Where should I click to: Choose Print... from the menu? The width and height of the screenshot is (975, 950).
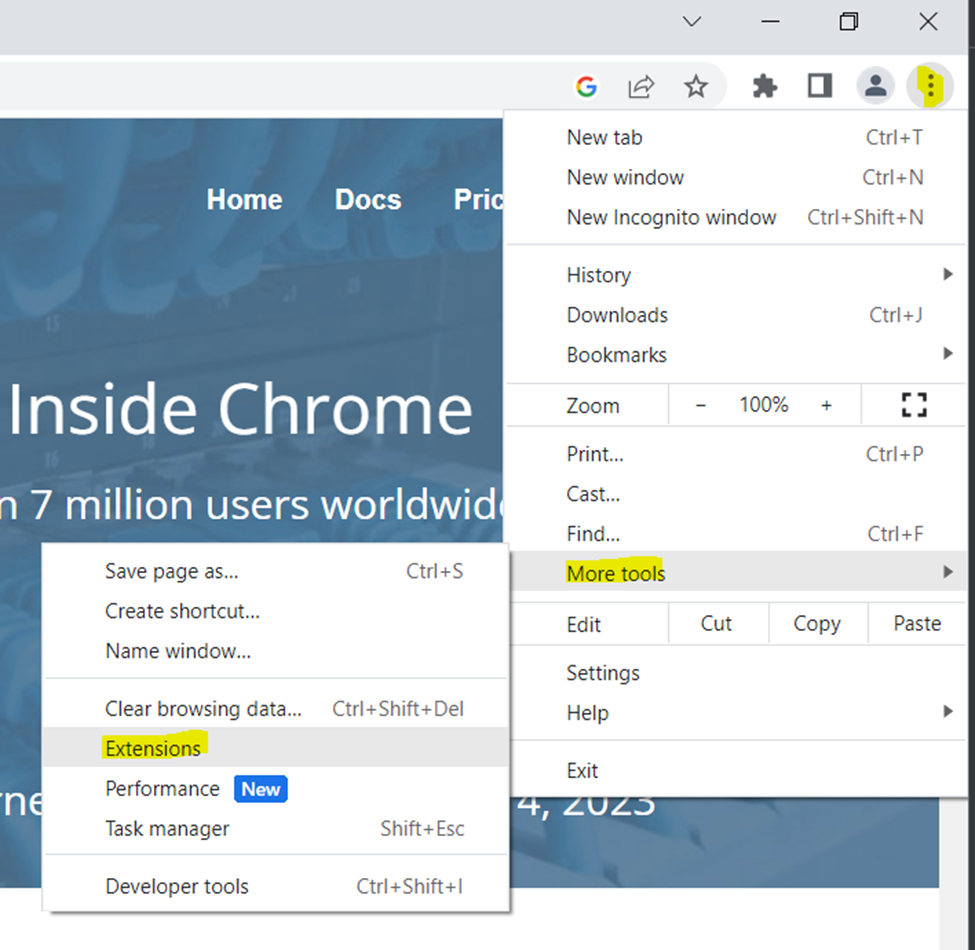click(736, 454)
